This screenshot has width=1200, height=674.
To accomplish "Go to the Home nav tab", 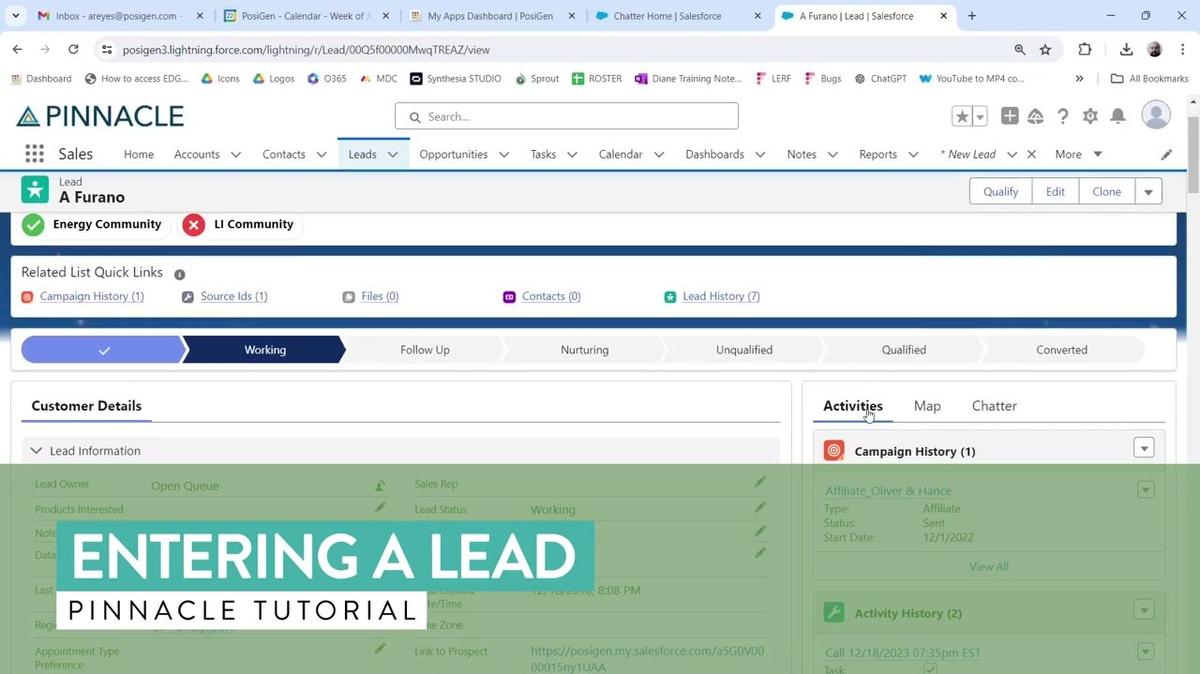I will point(138,154).
